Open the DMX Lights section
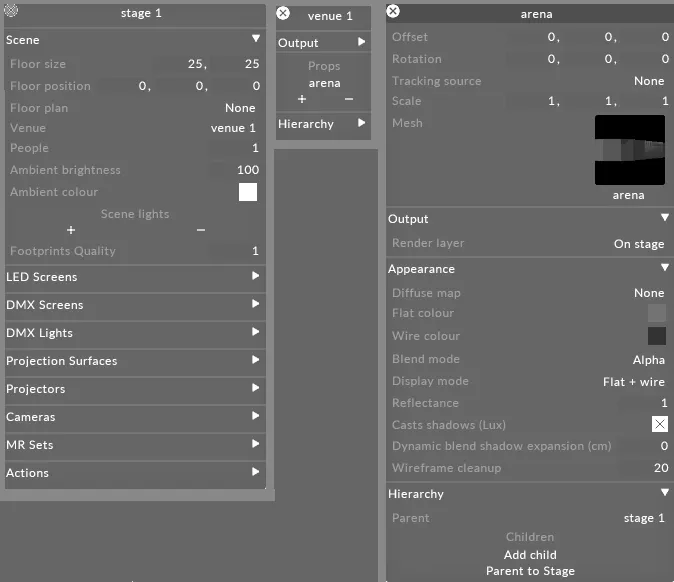The height and width of the screenshot is (582, 674). click(134, 333)
